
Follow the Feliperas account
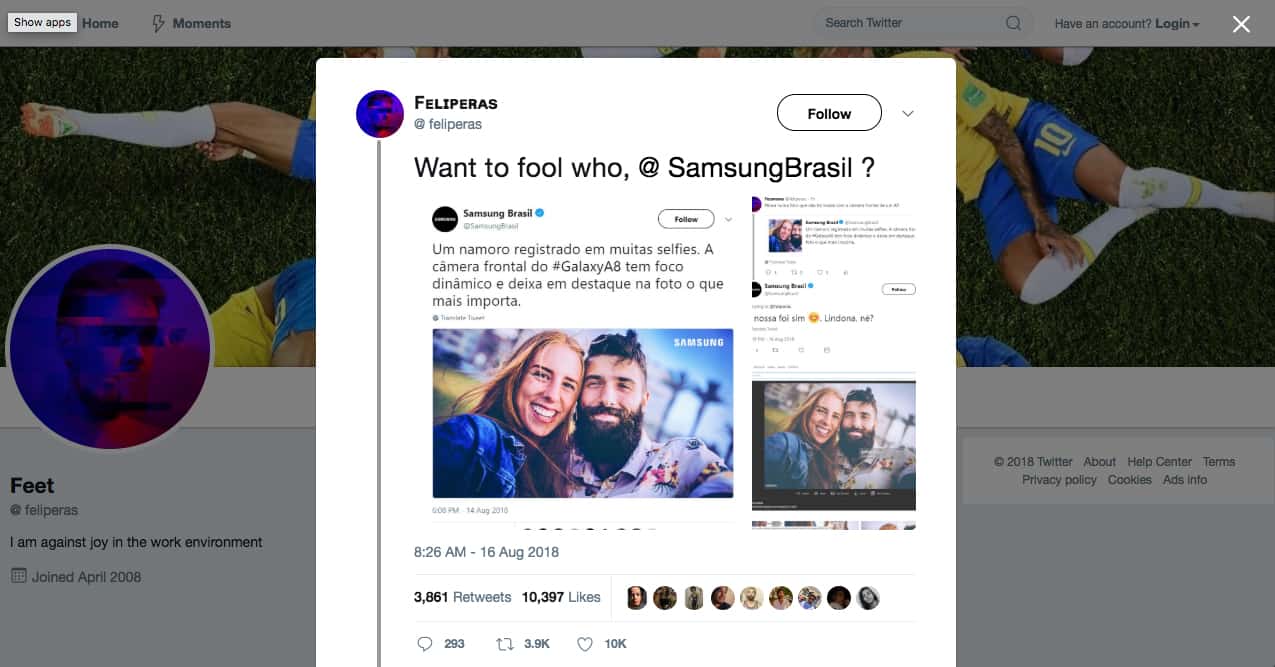click(x=829, y=114)
